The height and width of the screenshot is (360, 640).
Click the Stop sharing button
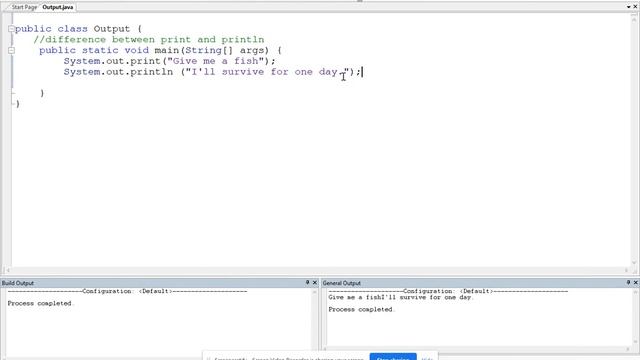(393, 357)
